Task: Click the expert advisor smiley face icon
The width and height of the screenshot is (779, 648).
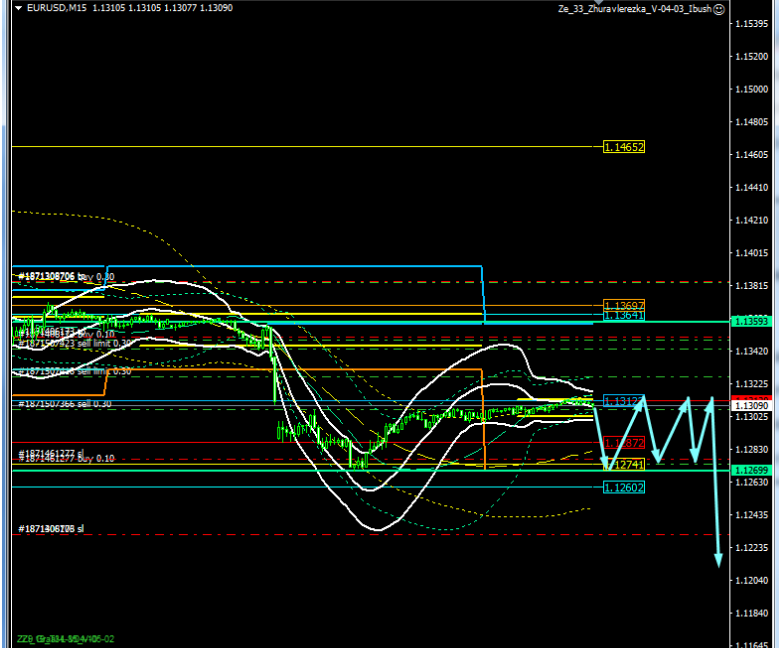Action: pyautogui.click(x=718, y=9)
